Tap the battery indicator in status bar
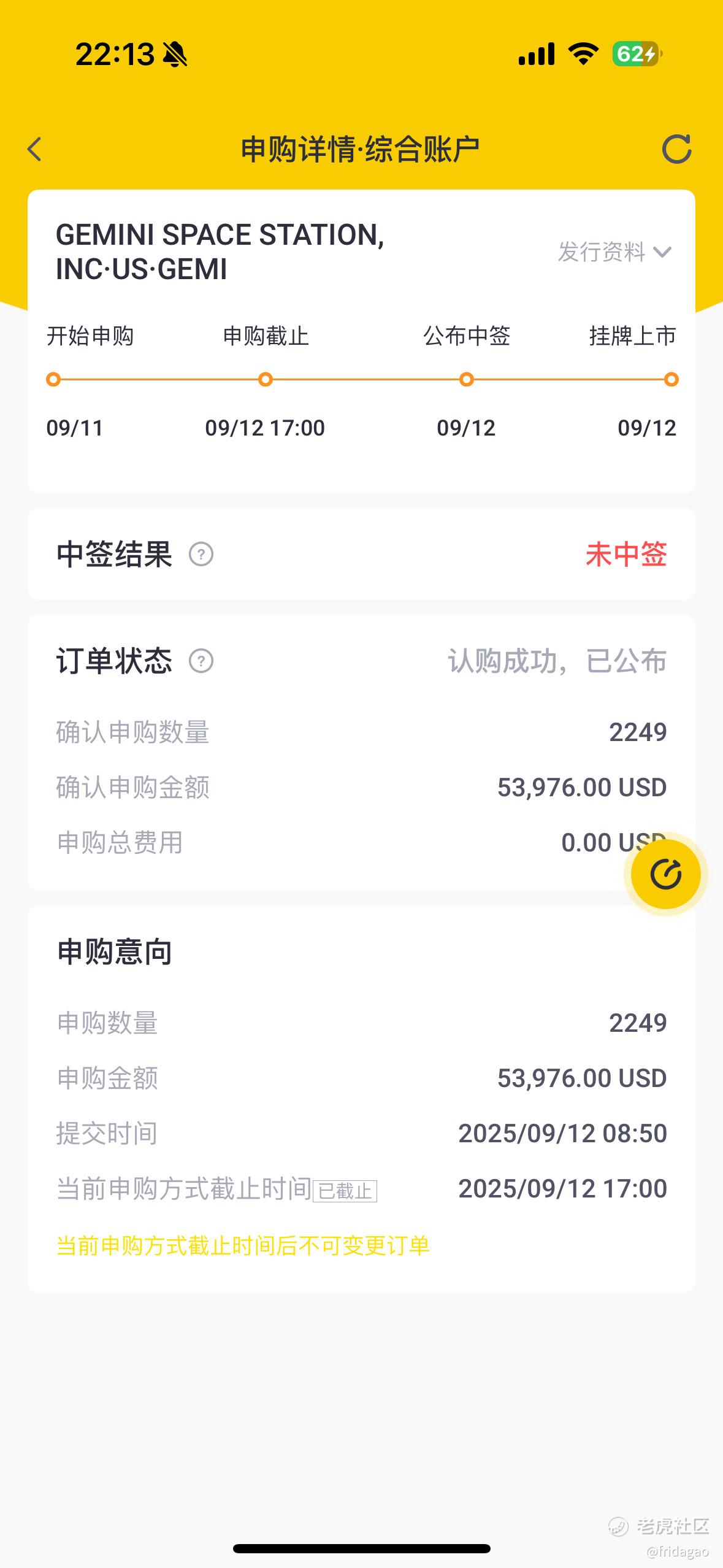Viewport: 723px width, 1568px height. point(637,54)
